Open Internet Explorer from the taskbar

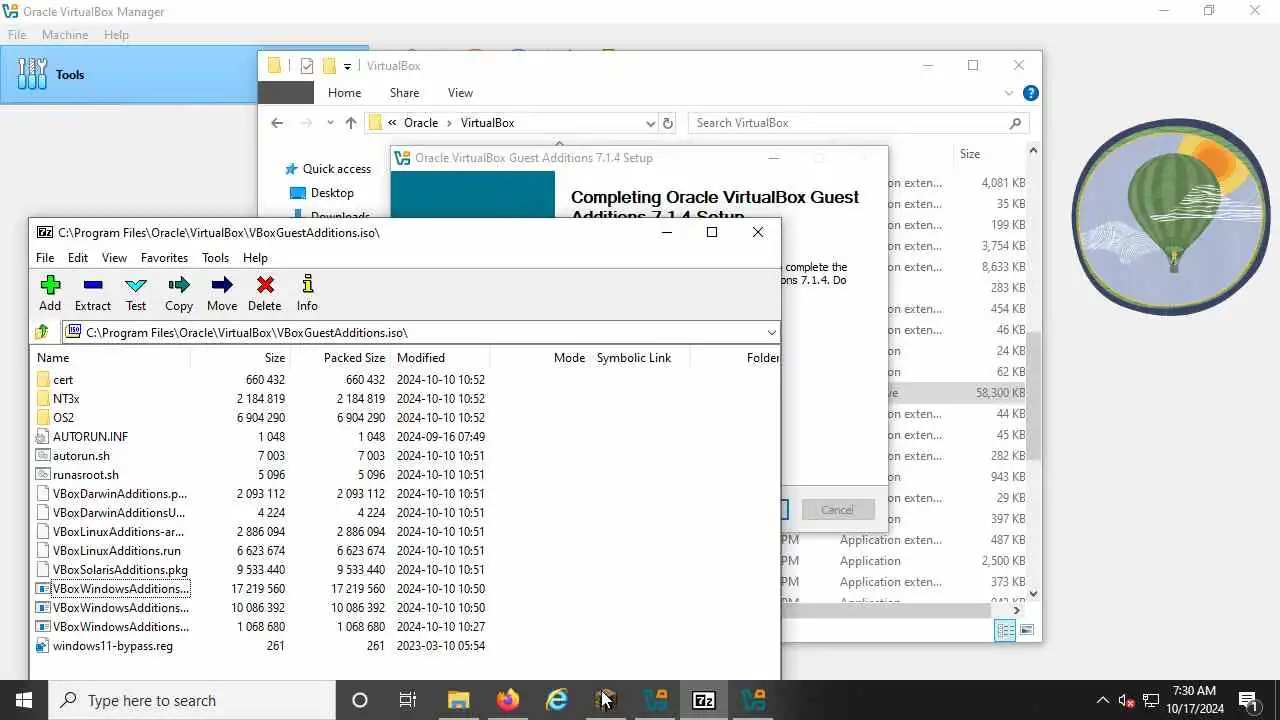557,700
